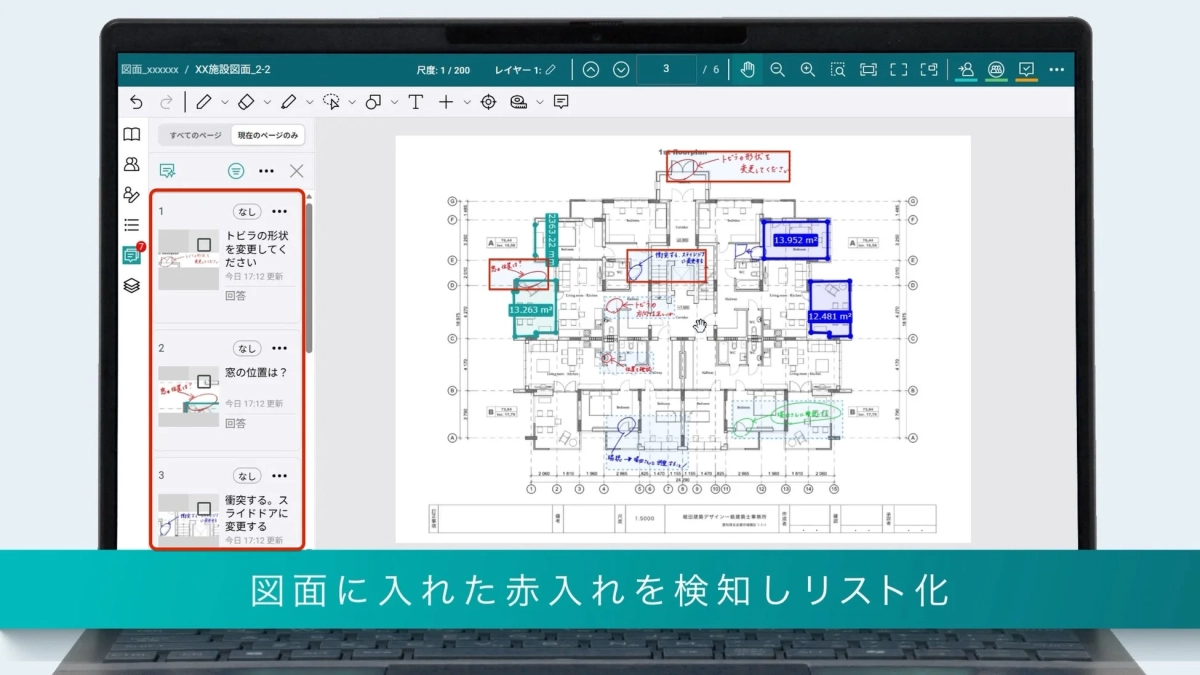Screen dimensions: 1200x675
Task: Open the users sidebar panel
Action: (x=131, y=164)
